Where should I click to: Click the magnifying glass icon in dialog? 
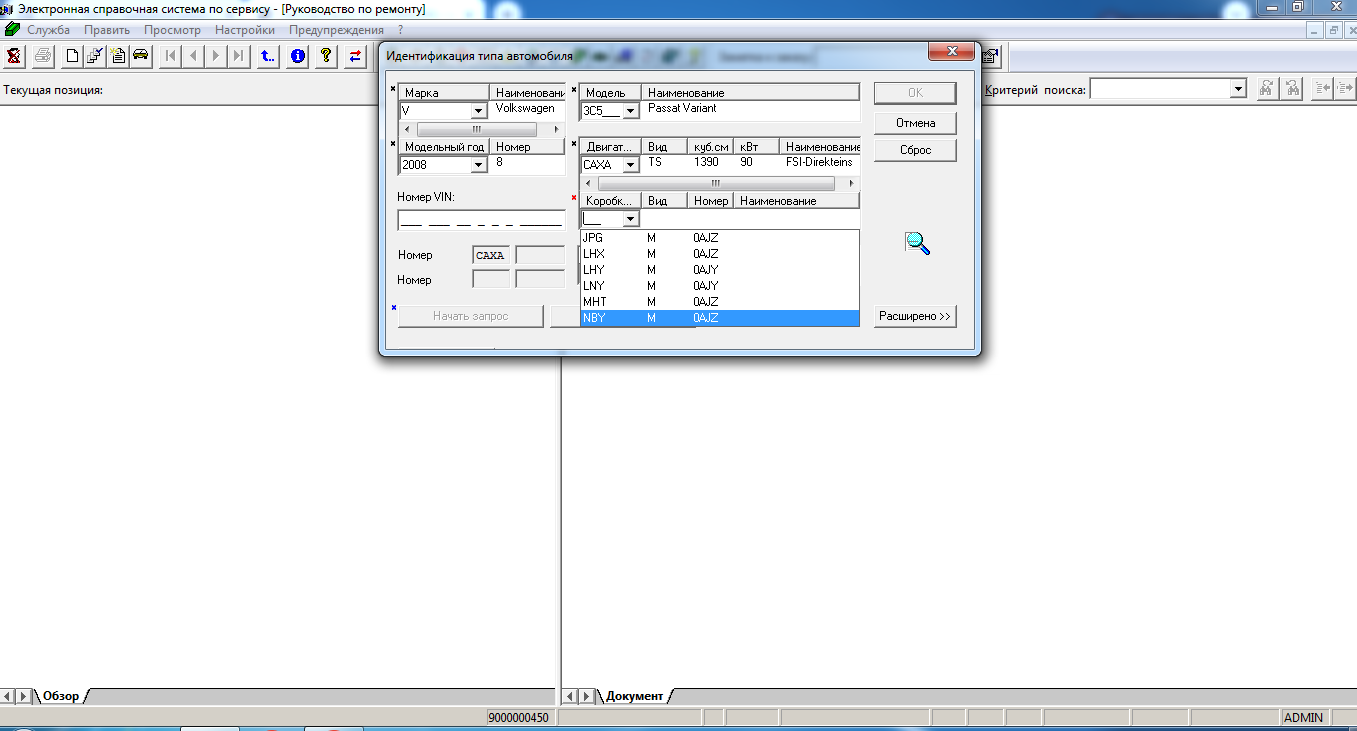916,242
